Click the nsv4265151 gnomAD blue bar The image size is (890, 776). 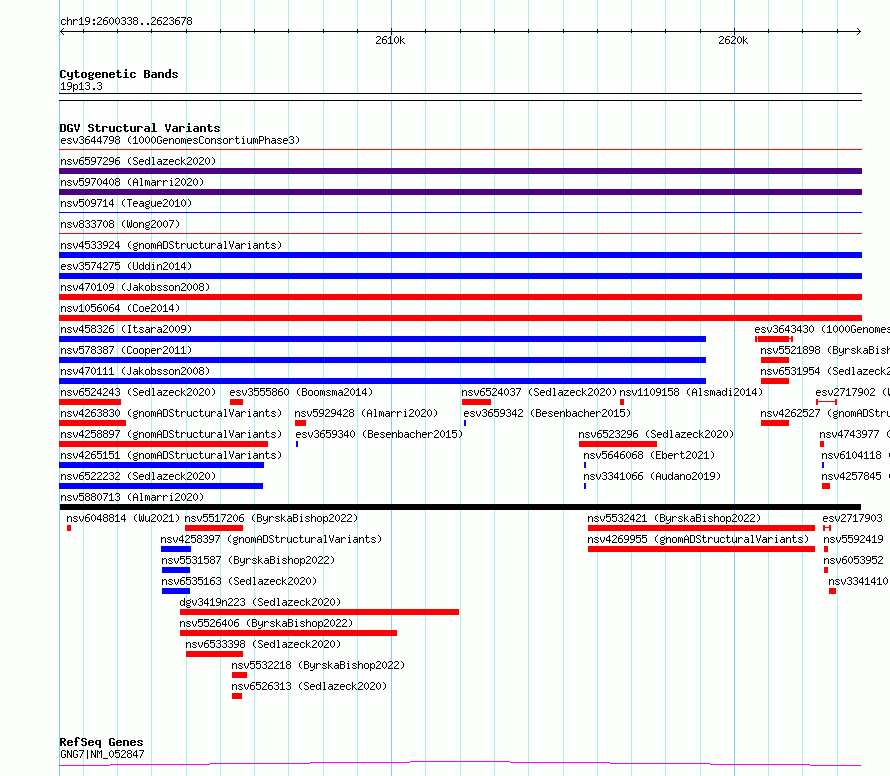[x=161, y=465]
